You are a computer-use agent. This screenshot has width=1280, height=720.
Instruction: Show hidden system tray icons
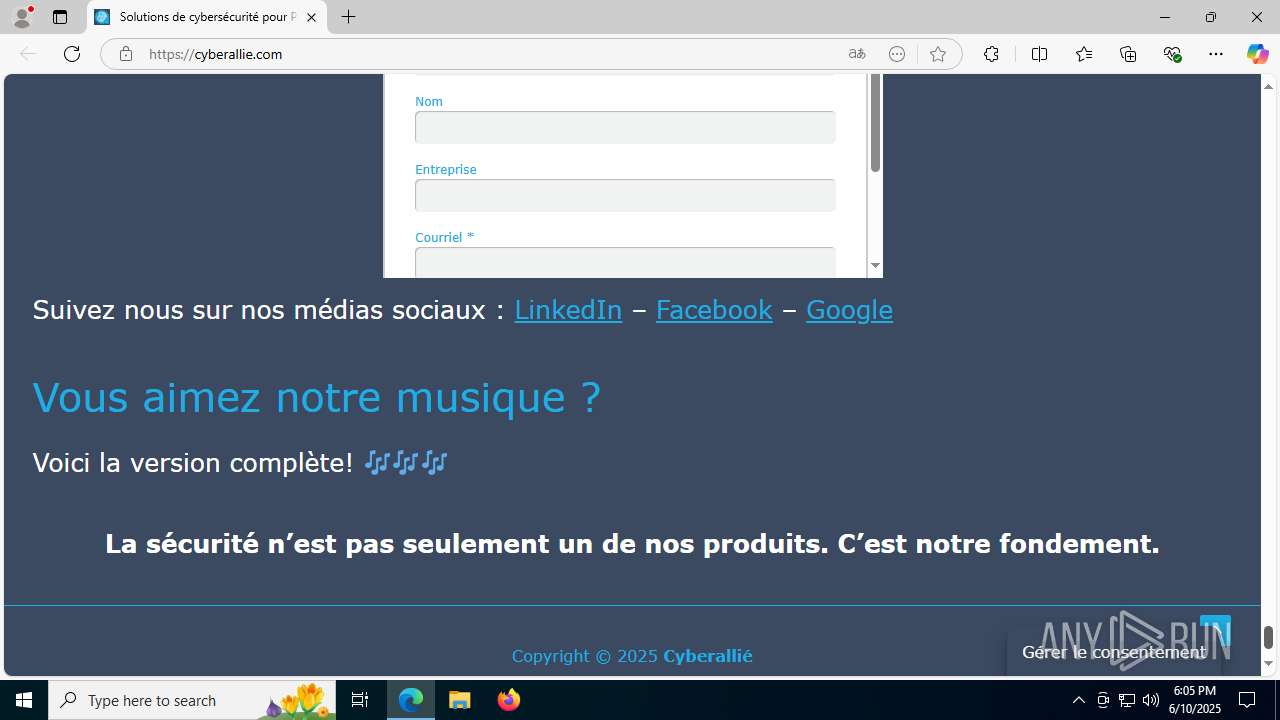tap(1078, 700)
